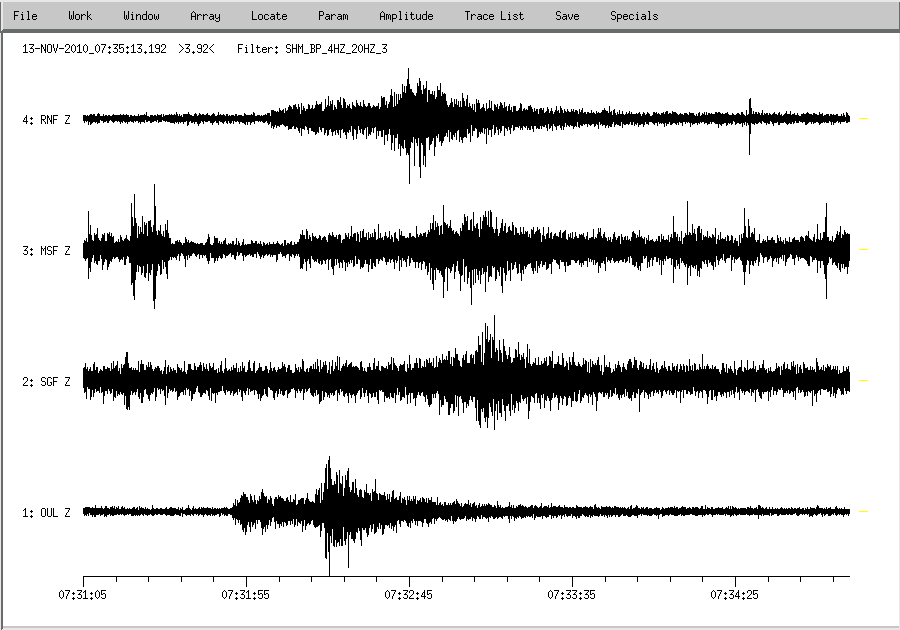This screenshot has height=630, width=900.
Task: Click the yellow marker beside RNF trace
Action: click(864, 119)
